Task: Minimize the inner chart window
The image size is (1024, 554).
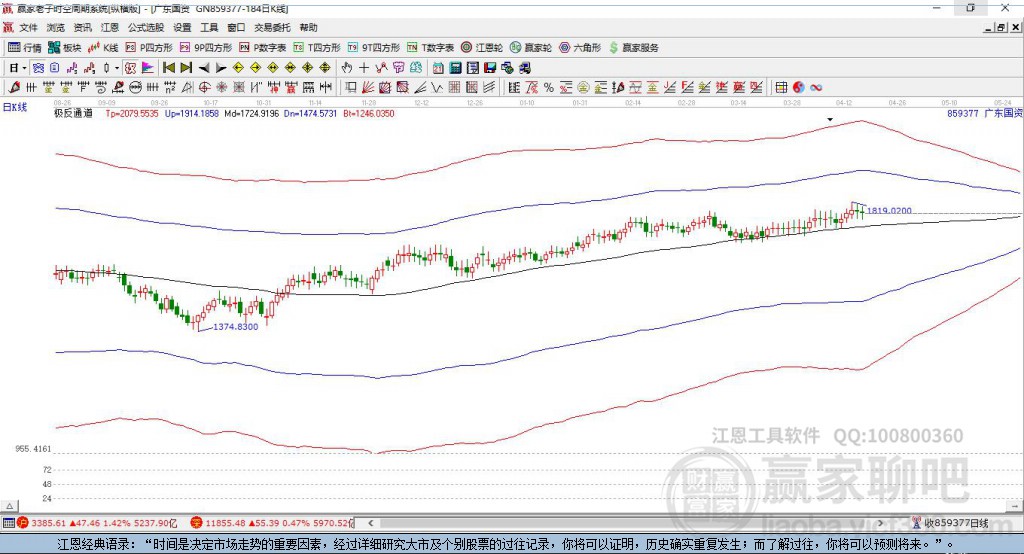Action: (x=989, y=27)
